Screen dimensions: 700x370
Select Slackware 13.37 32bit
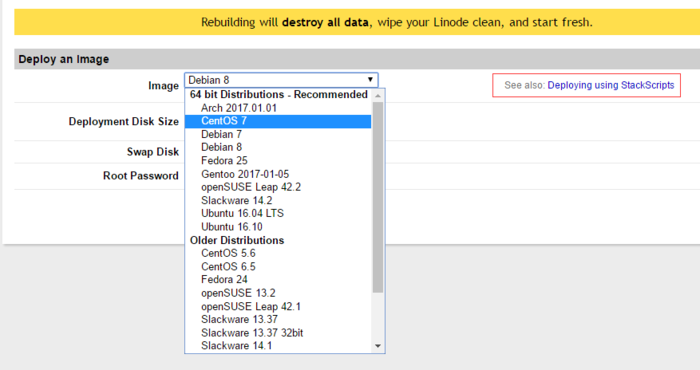278,333
